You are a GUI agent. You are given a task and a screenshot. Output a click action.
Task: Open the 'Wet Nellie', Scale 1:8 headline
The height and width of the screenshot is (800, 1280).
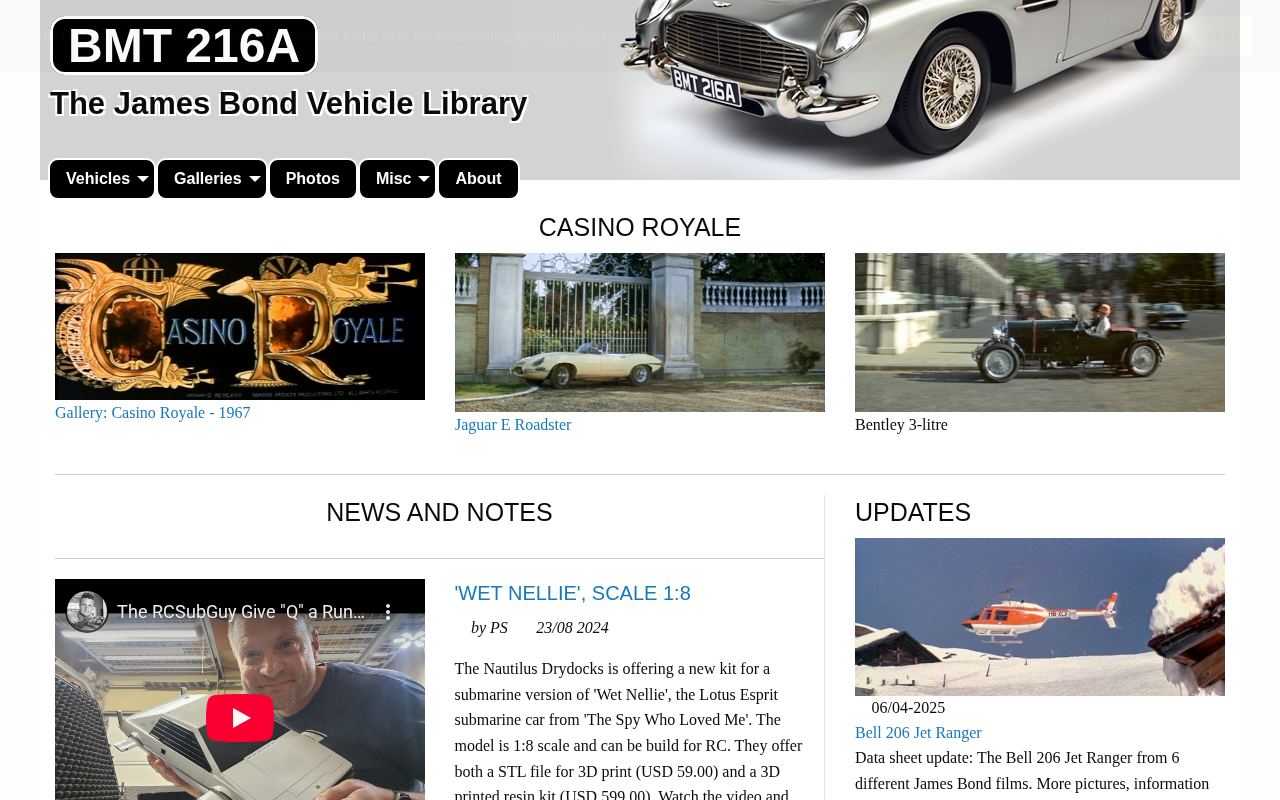tap(573, 593)
